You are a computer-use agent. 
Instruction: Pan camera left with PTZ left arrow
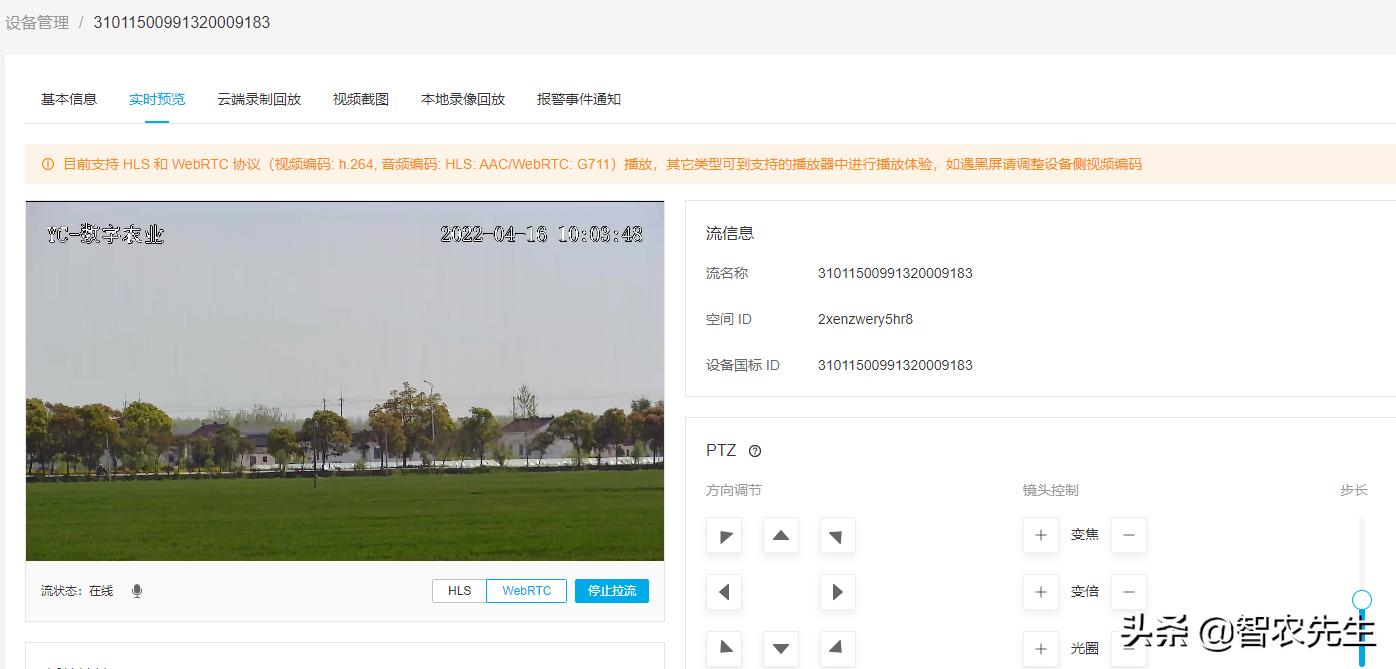point(724,592)
